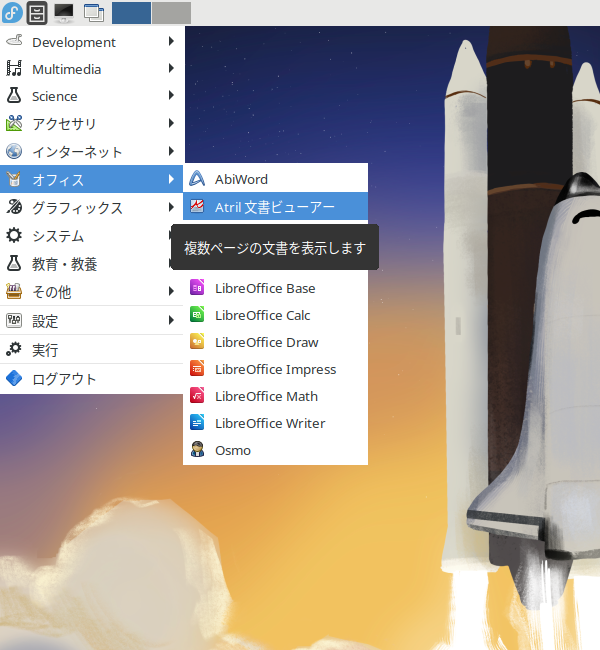Screen dimensions: 600x650
Task: Open the その他 submenu
Action: tap(91, 291)
